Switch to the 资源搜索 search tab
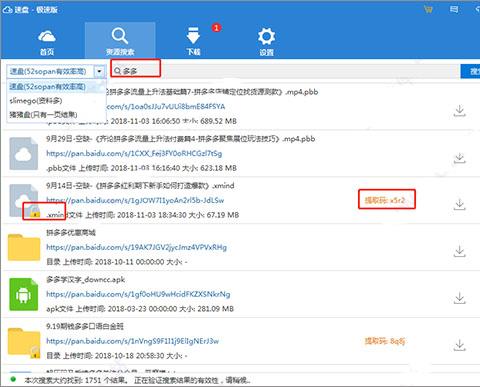 click(120, 41)
